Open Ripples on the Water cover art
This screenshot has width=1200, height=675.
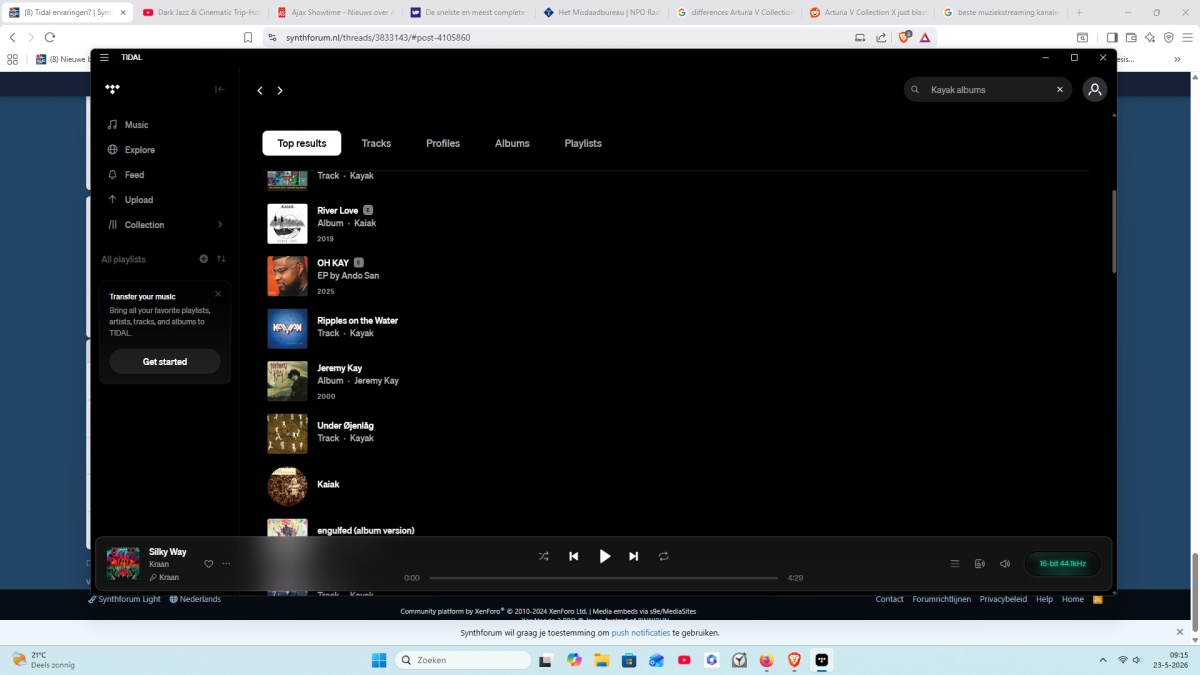click(x=287, y=329)
